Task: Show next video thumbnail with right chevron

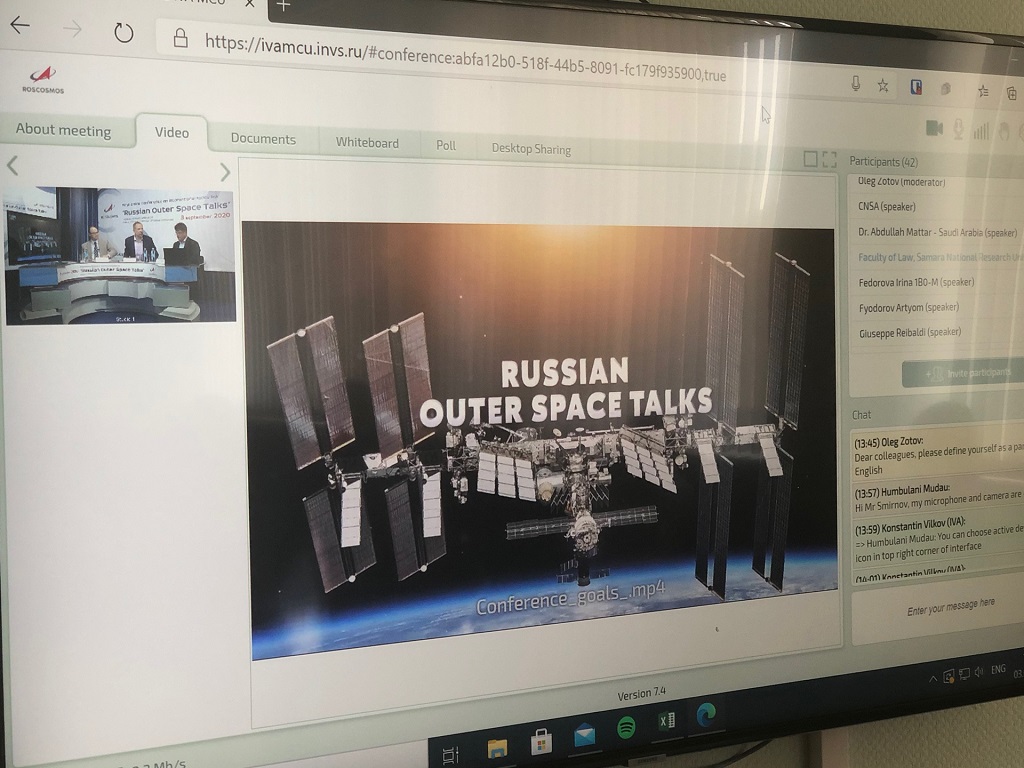Action: point(225,172)
